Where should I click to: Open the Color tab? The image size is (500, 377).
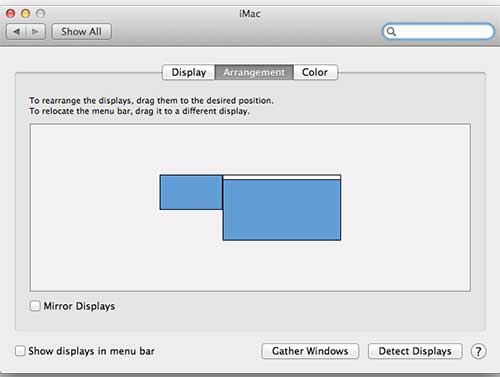tap(315, 72)
